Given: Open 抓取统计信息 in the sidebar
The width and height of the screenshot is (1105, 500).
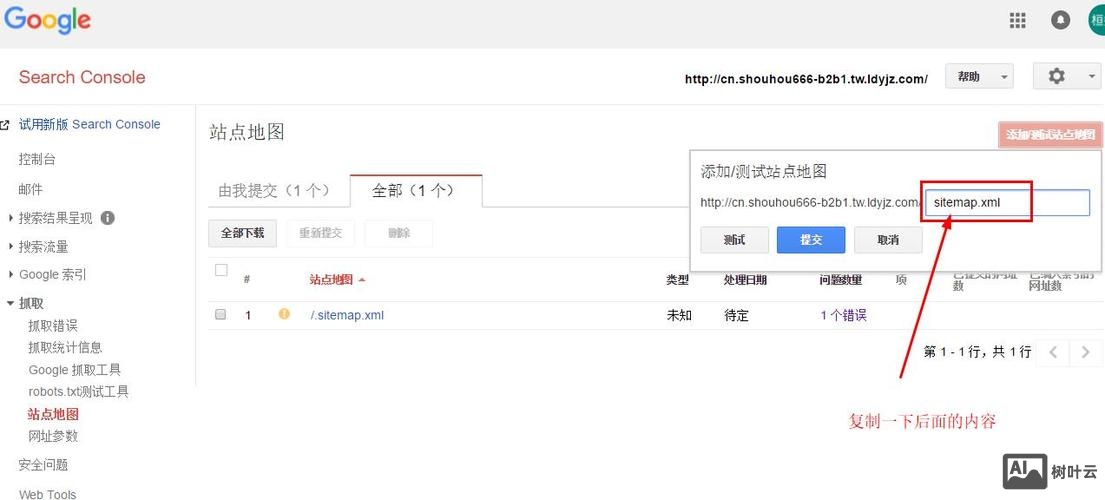Looking at the screenshot, I should point(66,347).
